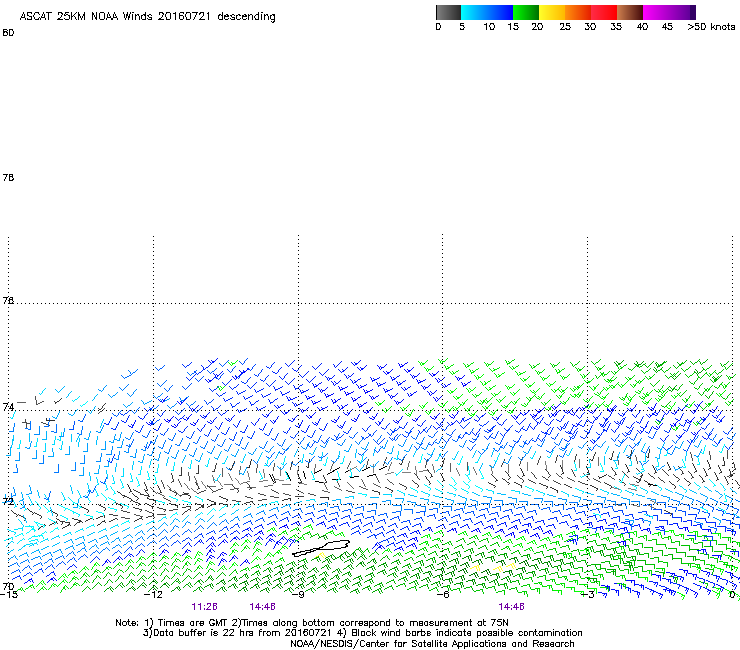Click the island outline on the map
The height and width of the screenshot is (650, 740).
(x=321, y=548)
